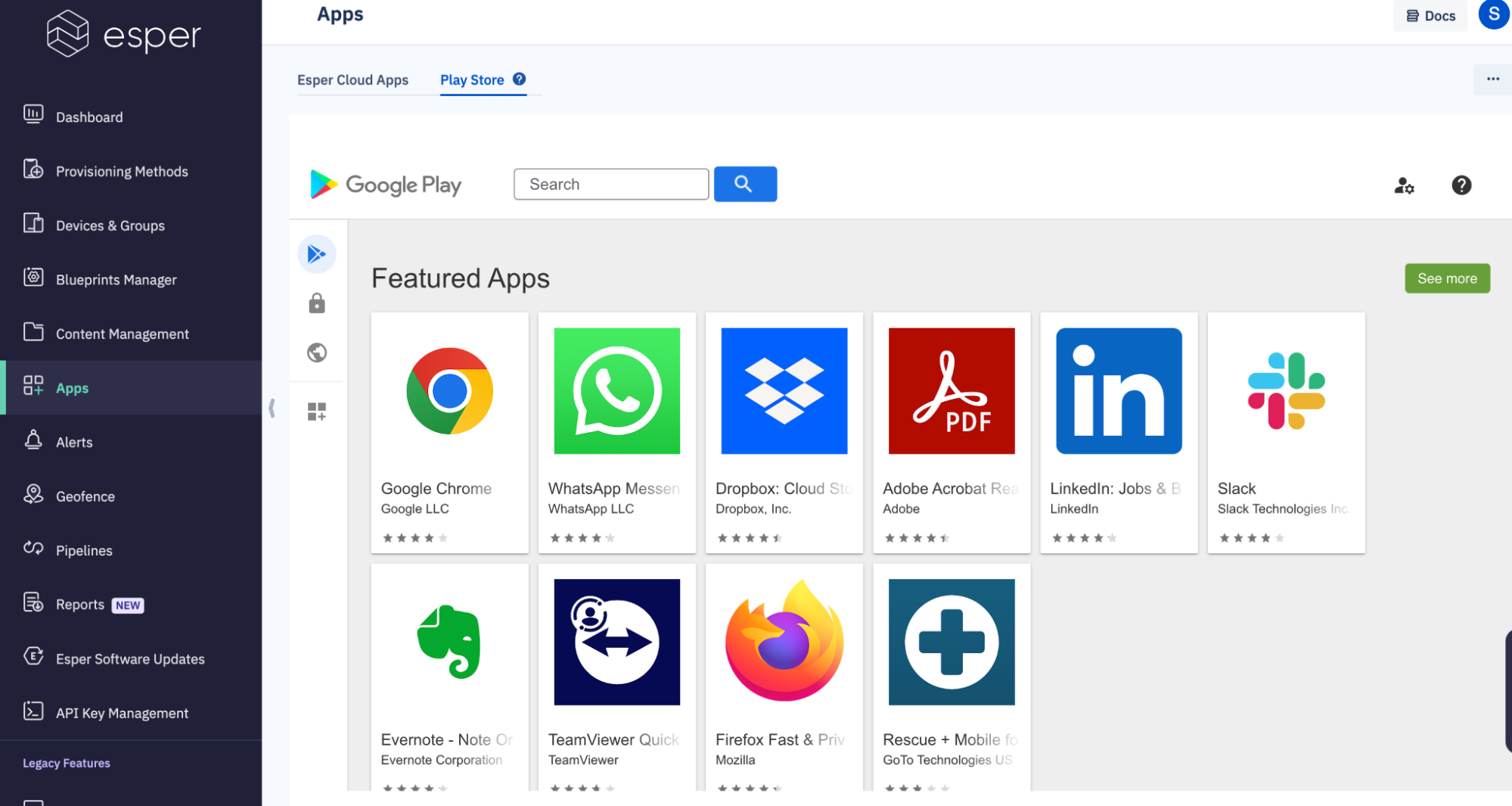Image resolution: width=1512 pixels, height=806 pixels.
Task: Select the private apps lock icon
Action: [316, 303]
